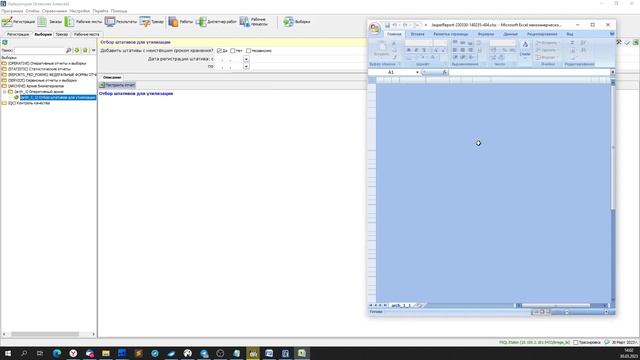640x360 pixels.
Task: Select the Excel sheet tab arch_1_1
Action: point(401,305)
